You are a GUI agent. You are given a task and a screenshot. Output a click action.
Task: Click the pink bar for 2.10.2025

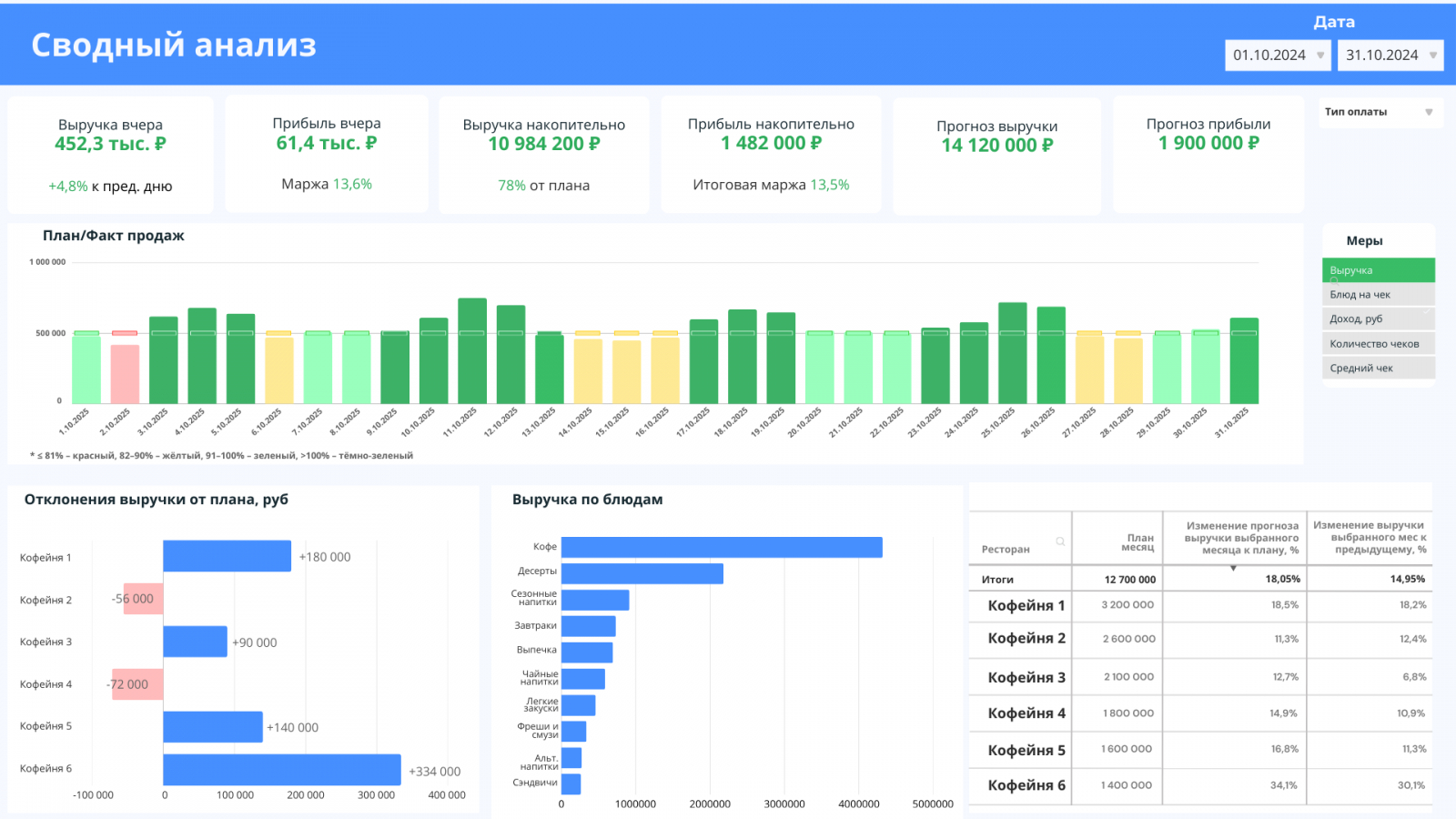(125, 373)
